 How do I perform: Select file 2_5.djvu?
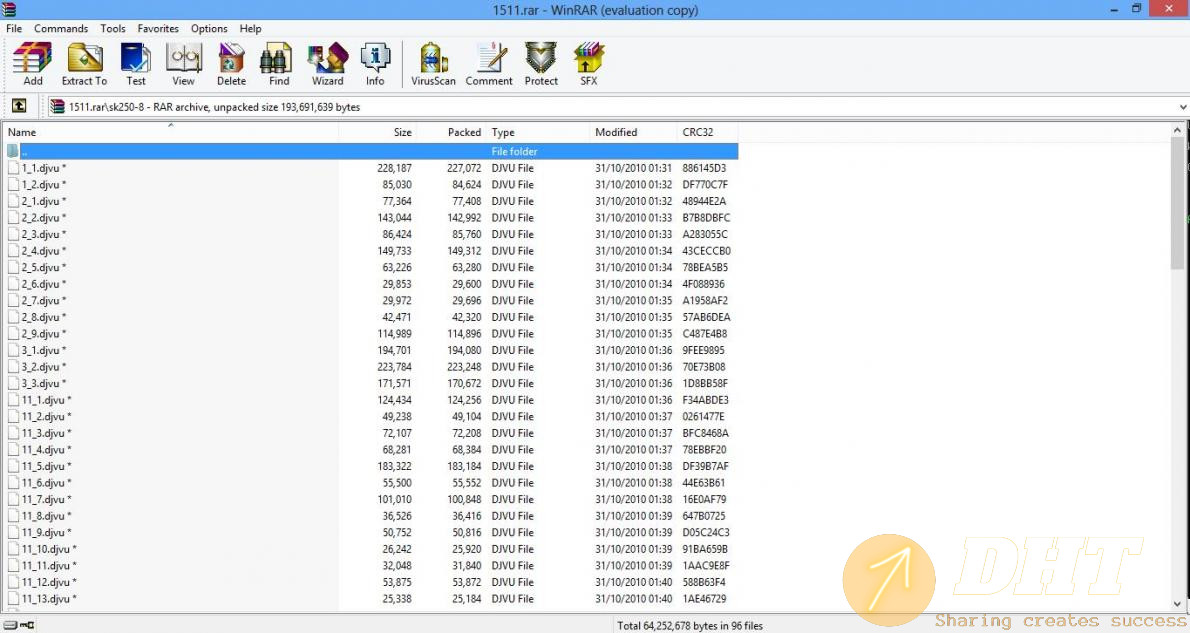pos(43,267)
